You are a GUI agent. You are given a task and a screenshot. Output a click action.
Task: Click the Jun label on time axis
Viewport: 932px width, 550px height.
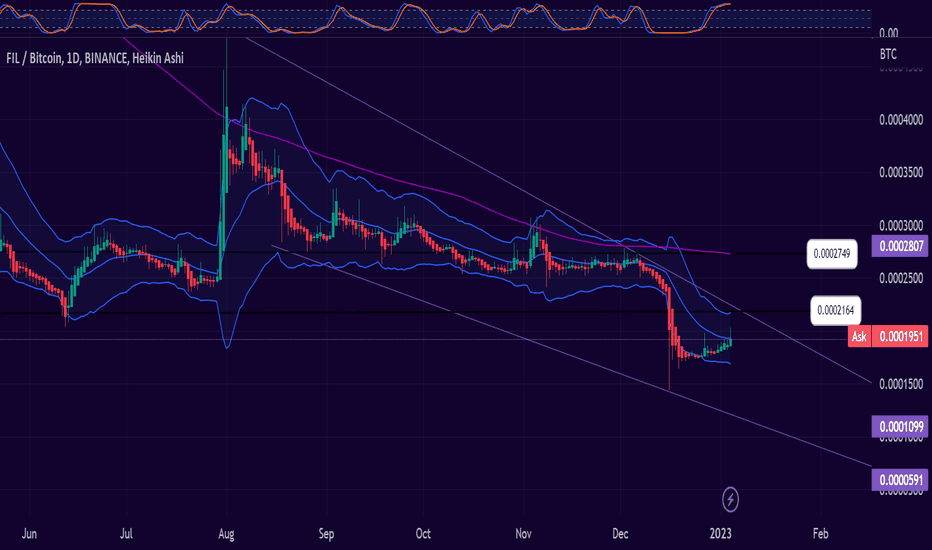tap(29, 534)
